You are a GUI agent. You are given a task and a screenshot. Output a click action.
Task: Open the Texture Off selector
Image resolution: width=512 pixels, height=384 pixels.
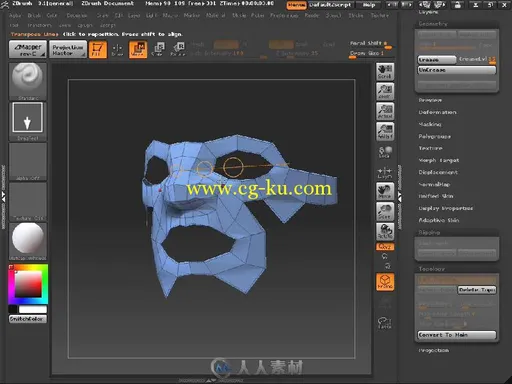tap(28, 201)
